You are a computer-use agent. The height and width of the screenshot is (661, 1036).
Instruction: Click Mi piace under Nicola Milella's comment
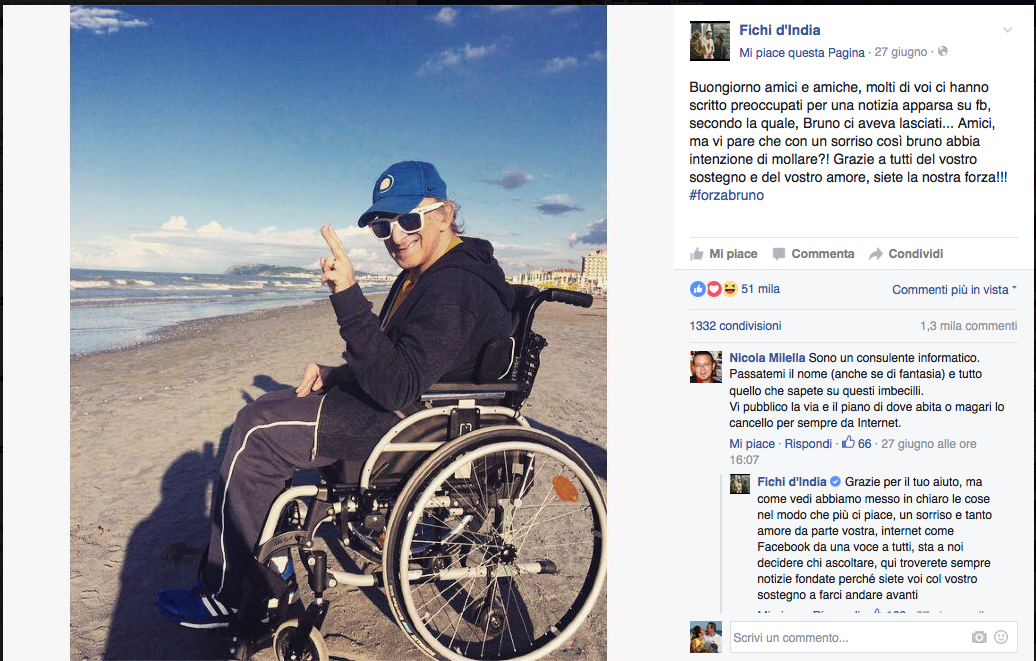pos(752,444)
